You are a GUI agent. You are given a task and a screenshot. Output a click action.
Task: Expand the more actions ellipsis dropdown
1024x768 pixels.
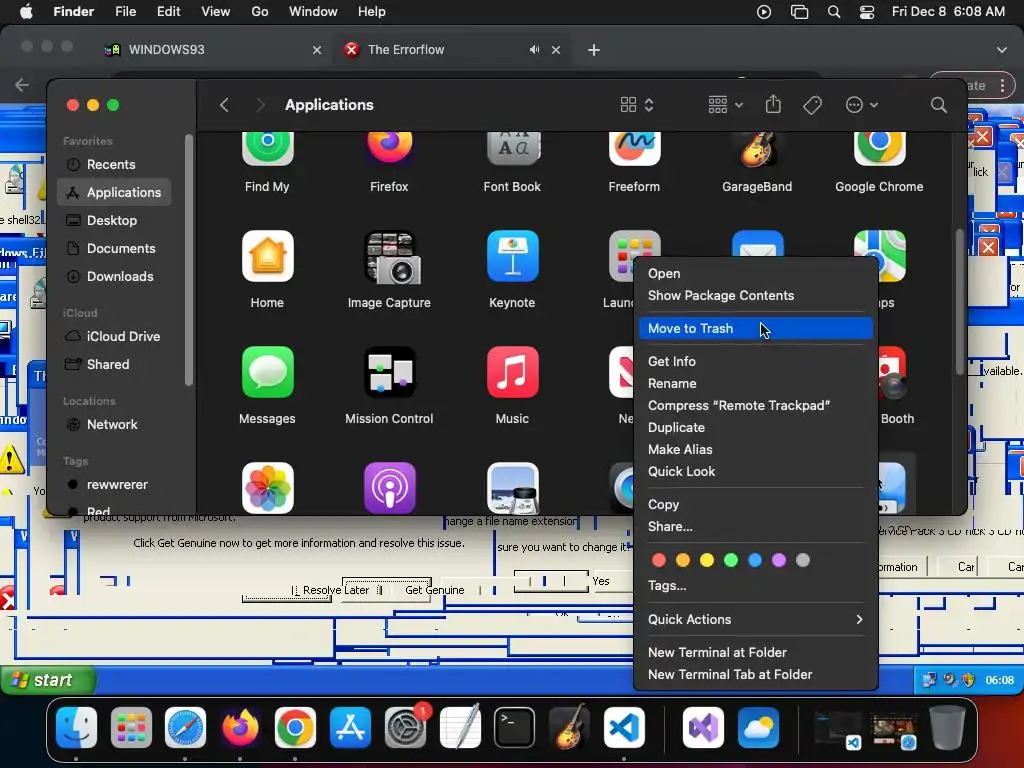pyautogui.click(x=861, y=104)
